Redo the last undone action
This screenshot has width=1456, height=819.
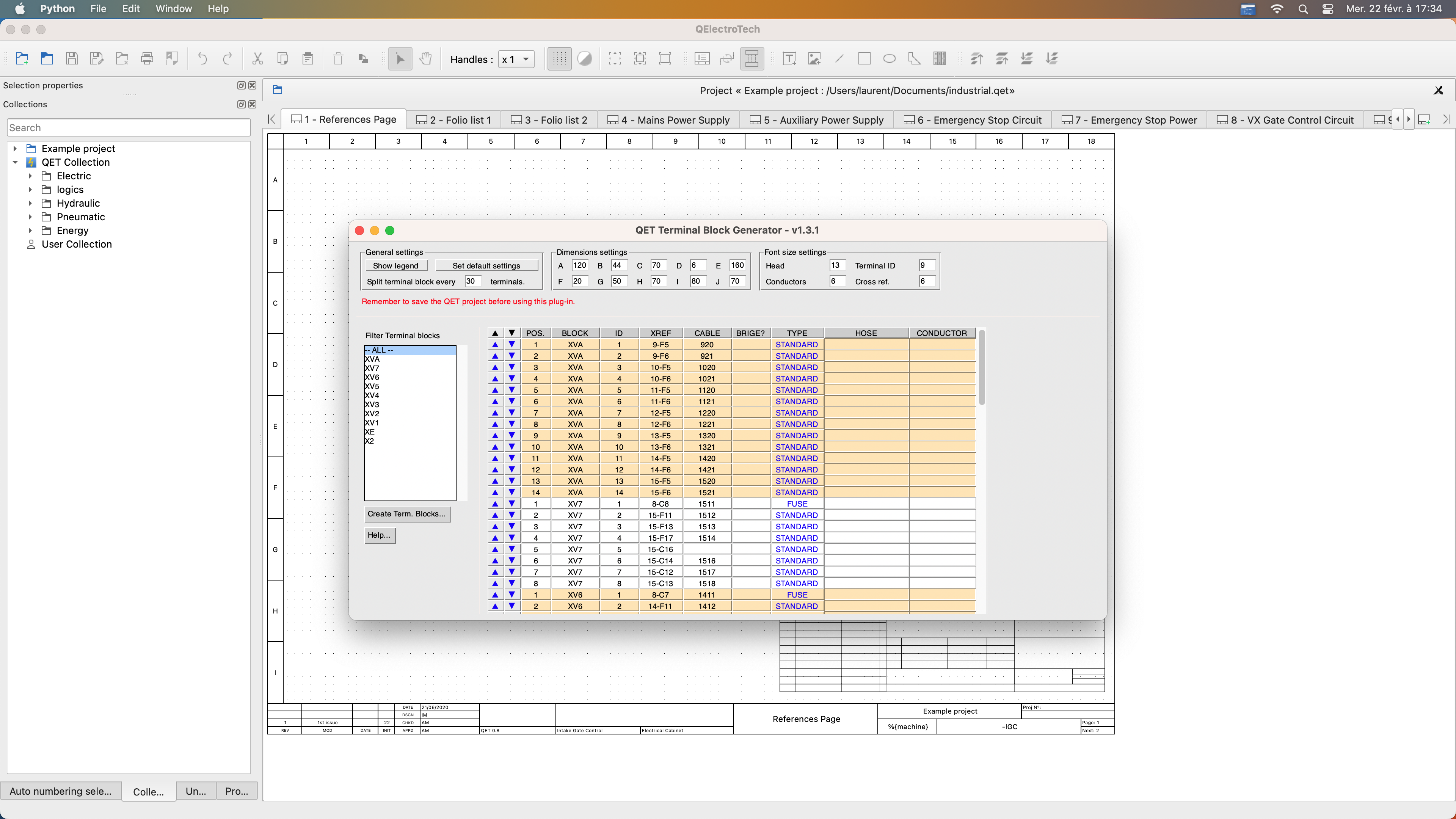[227, 59]
